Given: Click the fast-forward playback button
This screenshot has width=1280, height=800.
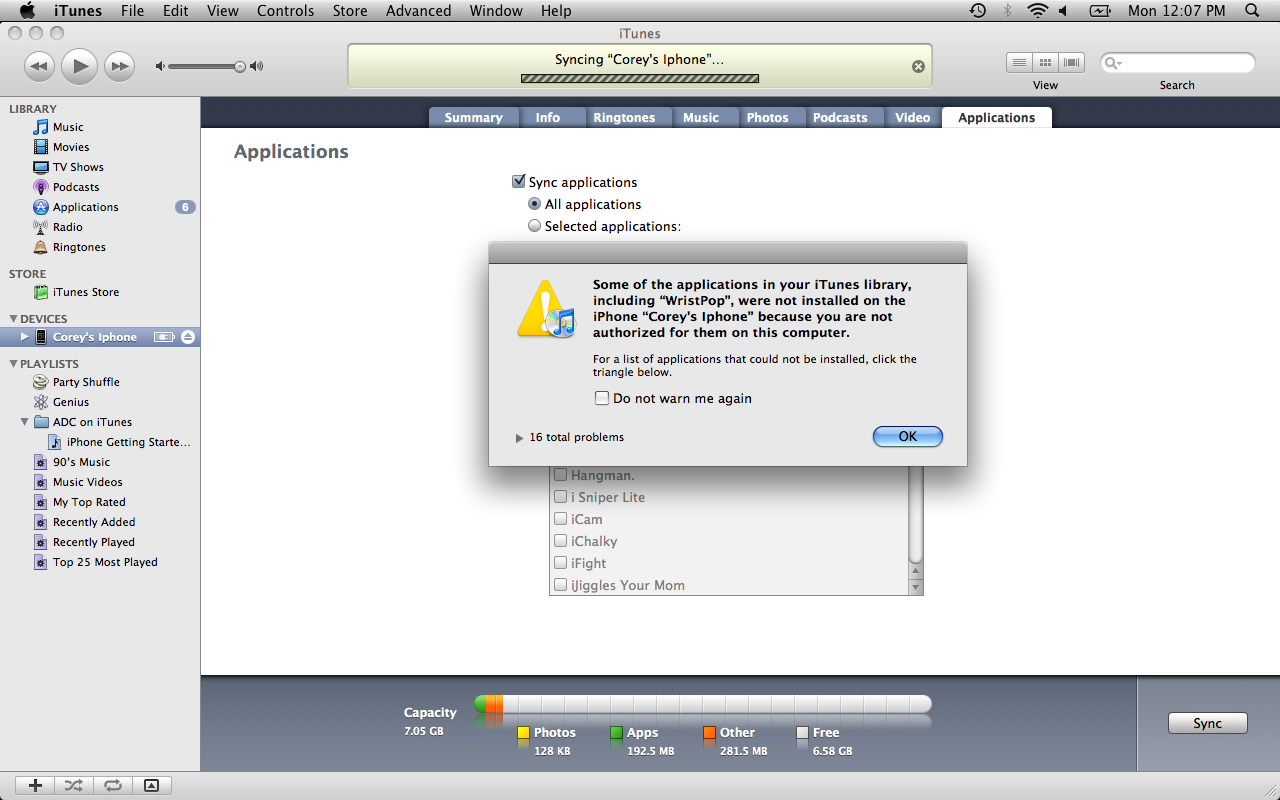Looking at the screenshot, I should 119,67.
